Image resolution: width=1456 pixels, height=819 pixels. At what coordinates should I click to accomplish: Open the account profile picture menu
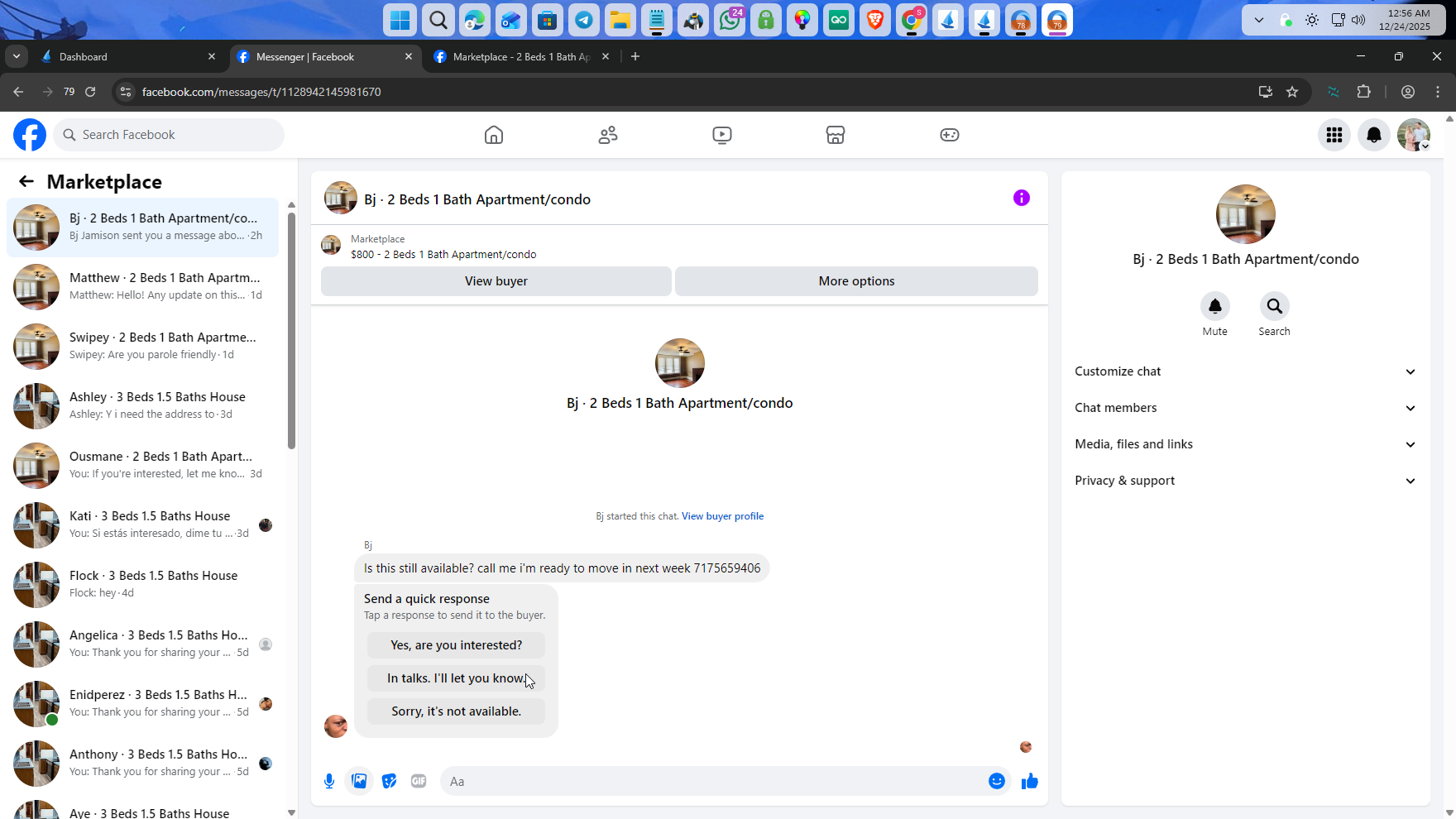tap(1414, 135)
